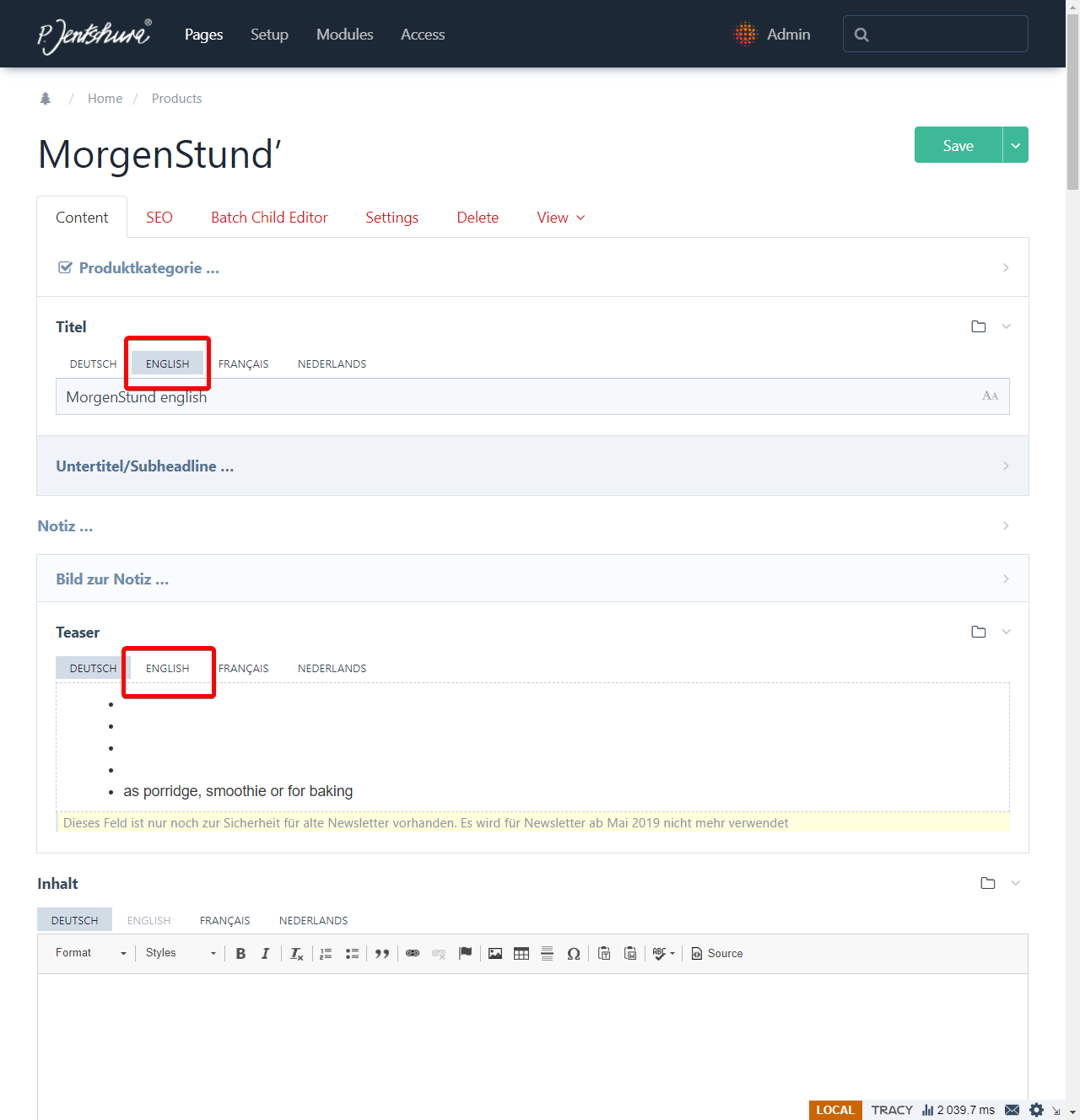The width and height of the screenshot is (1080, 1120).
Task: Open the insert link tool
Action: [x=413, y=954]
